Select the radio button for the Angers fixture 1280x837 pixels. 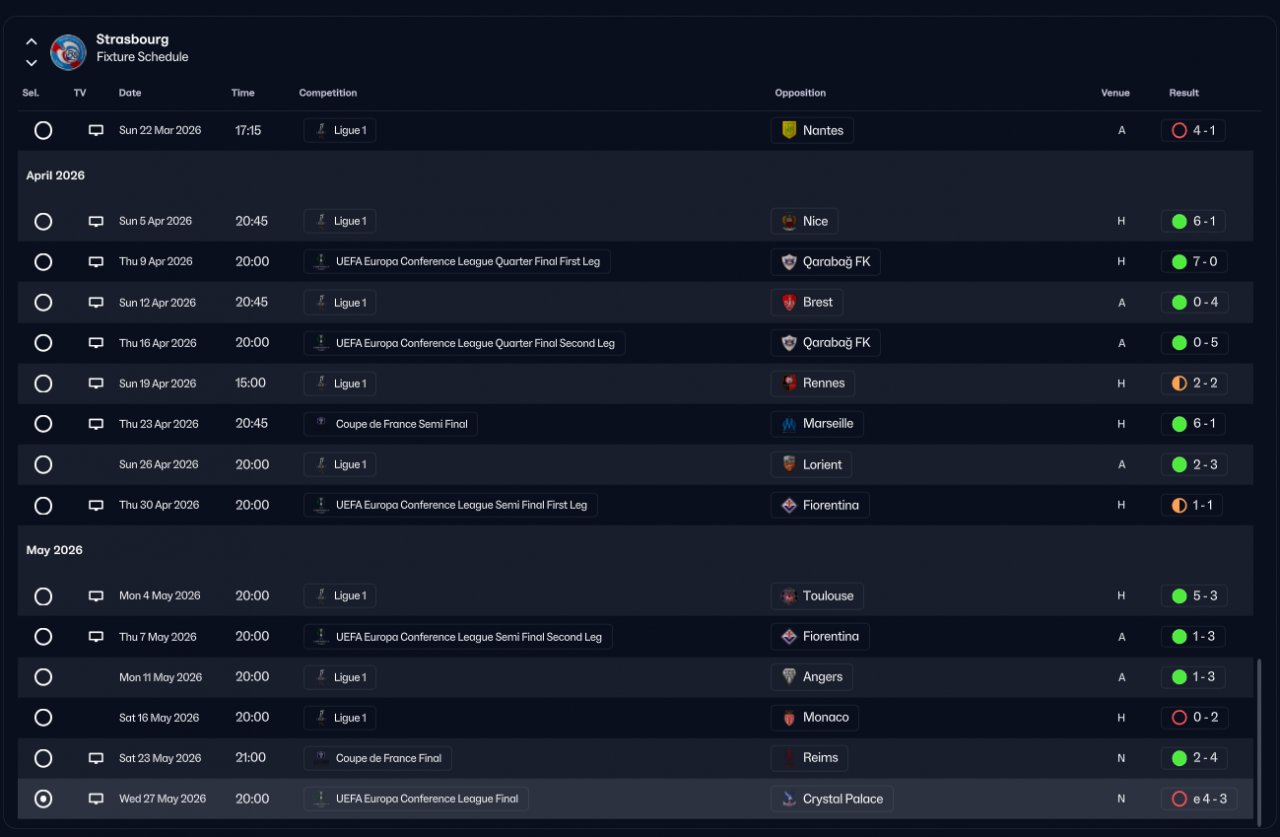point(43,677)
